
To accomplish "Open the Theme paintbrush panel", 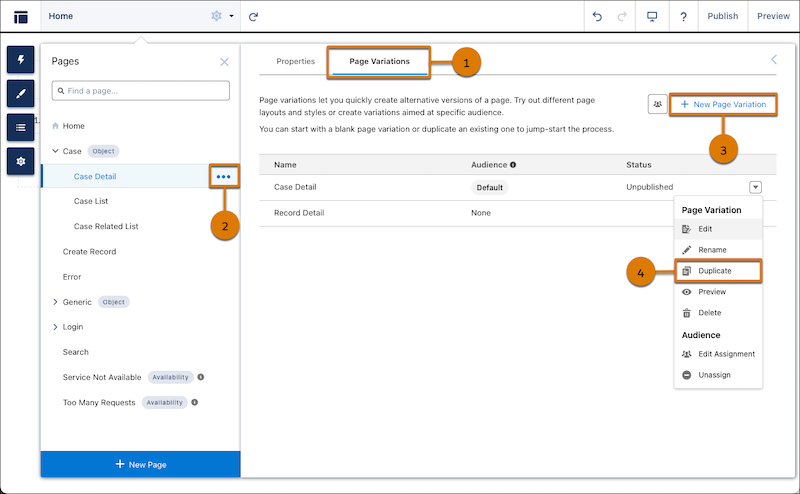I will [20, 93].
